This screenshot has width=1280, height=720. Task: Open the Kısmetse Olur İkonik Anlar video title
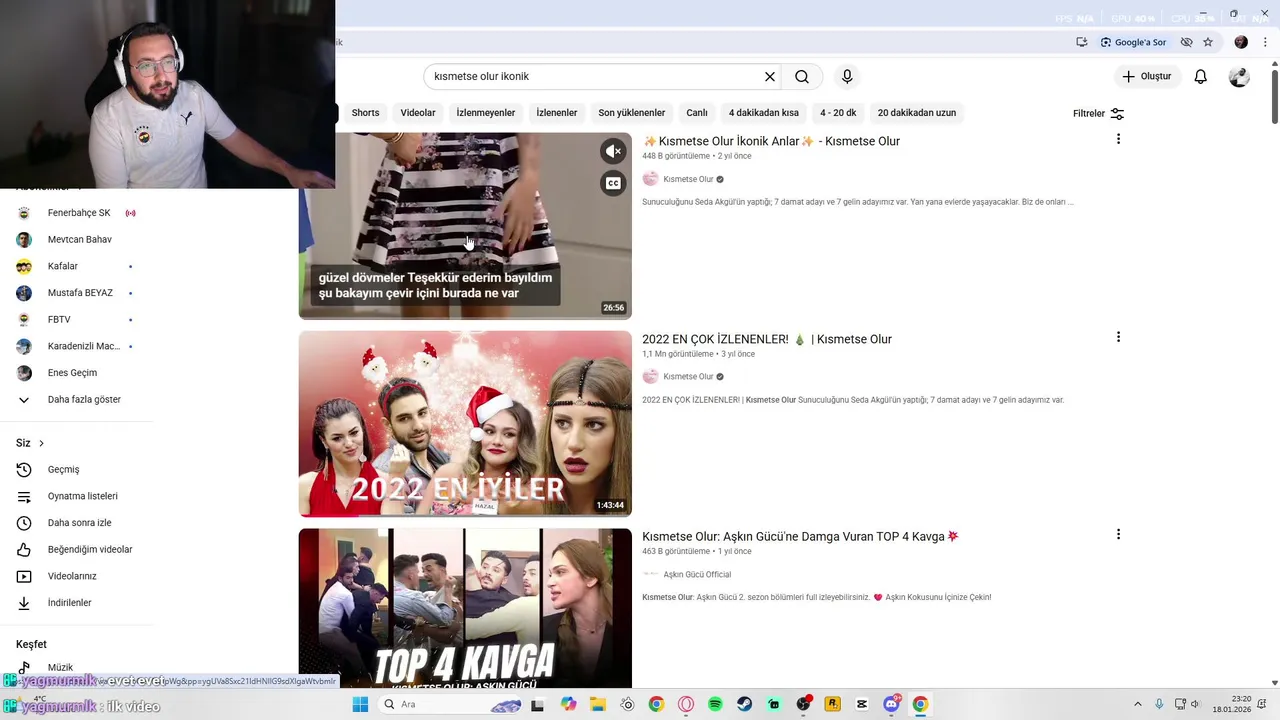[x=771, y=141]
